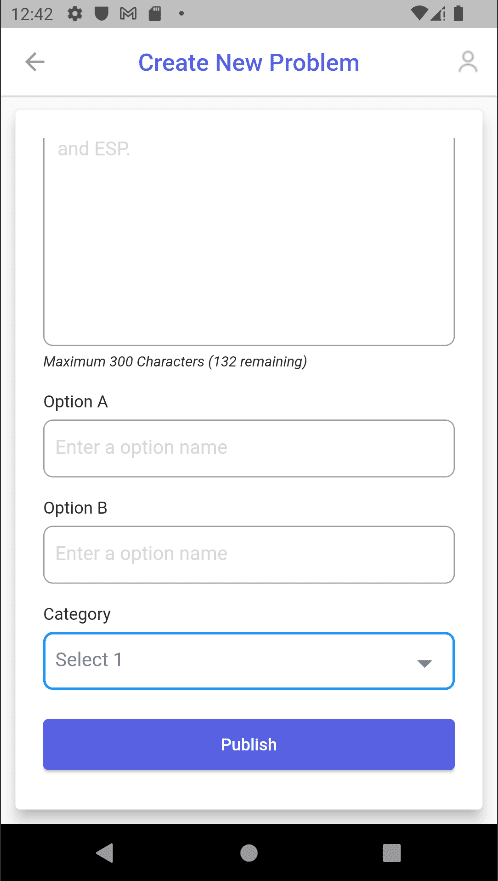Open the Select 1 category combo box
498x881 pixels.
[x=249, y=661]
